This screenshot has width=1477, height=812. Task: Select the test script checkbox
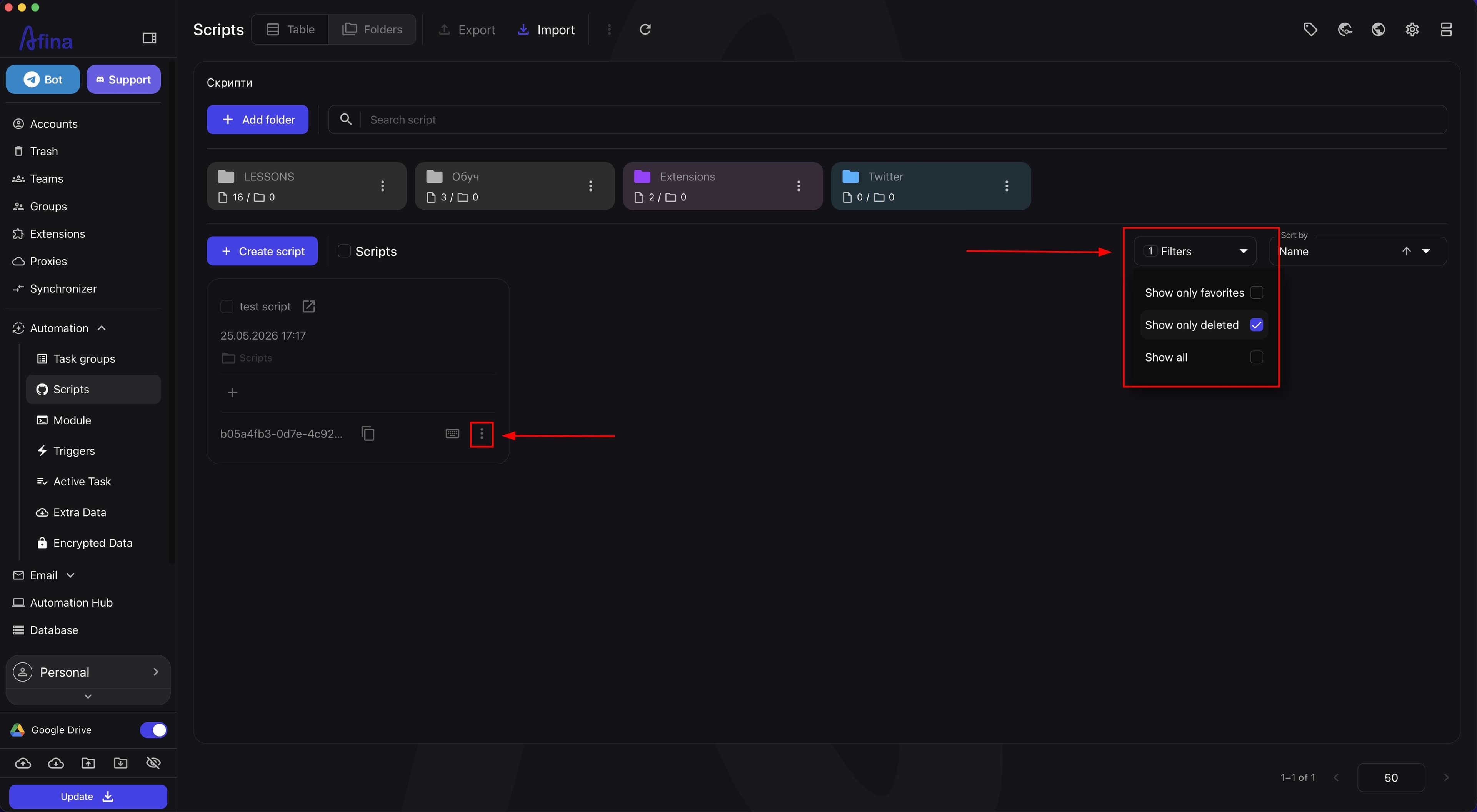coord(227,306)
